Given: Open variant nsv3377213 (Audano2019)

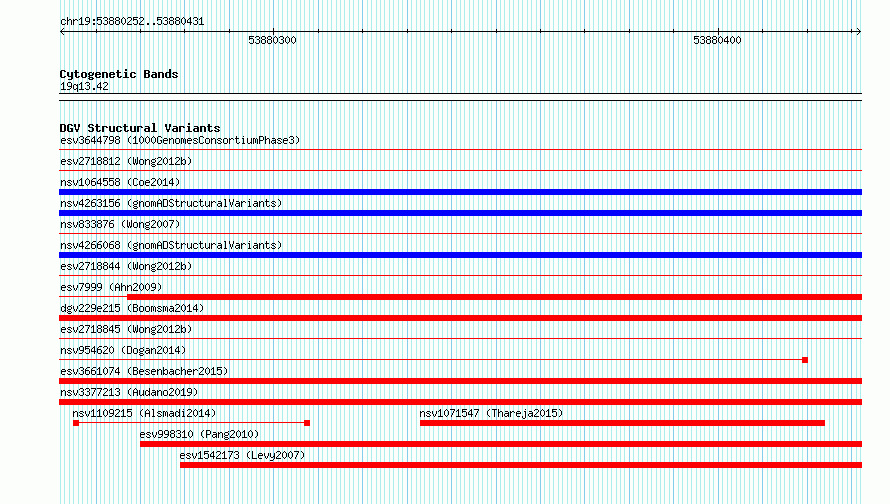Looking at the screenshot, I should [129, 392].
